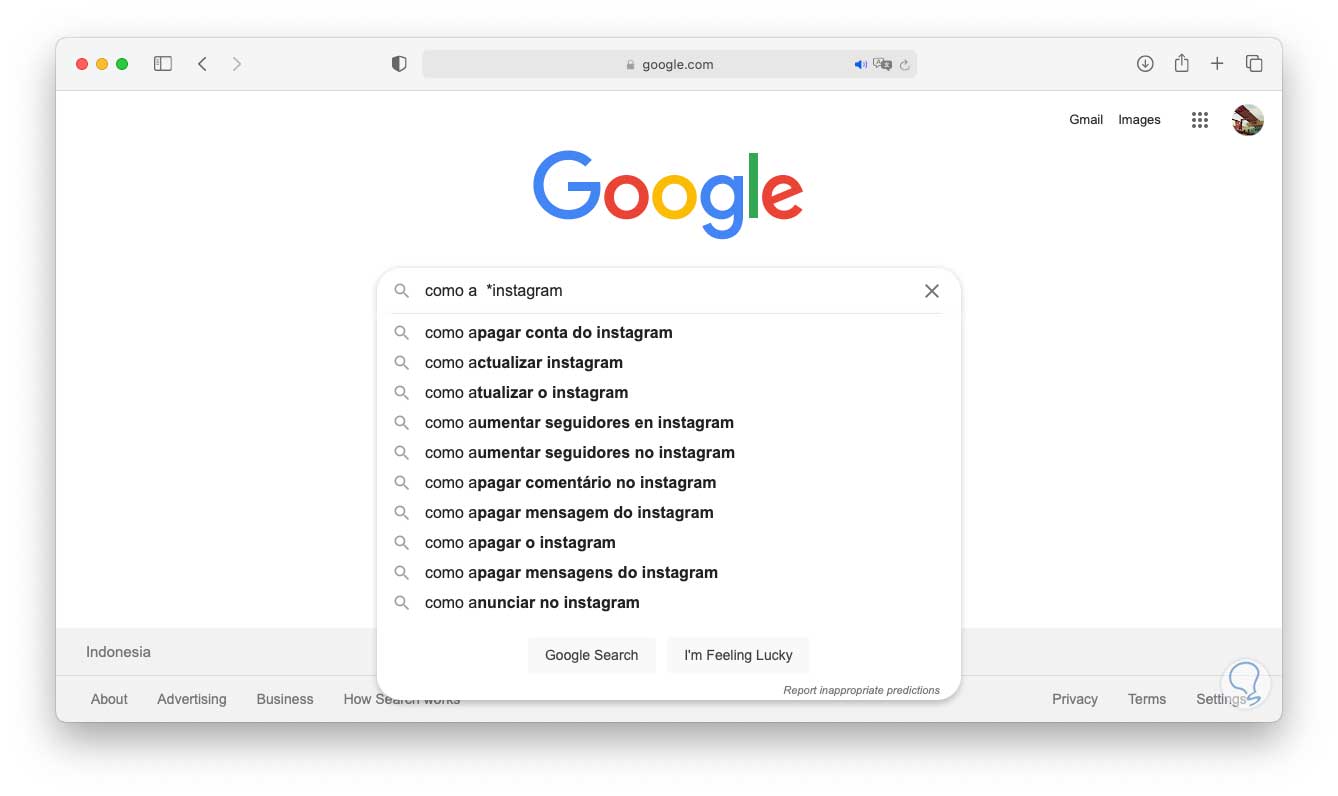Reload the google.com page
Viewport: 1338px width, 796px height.
click(x=904, y=65)
